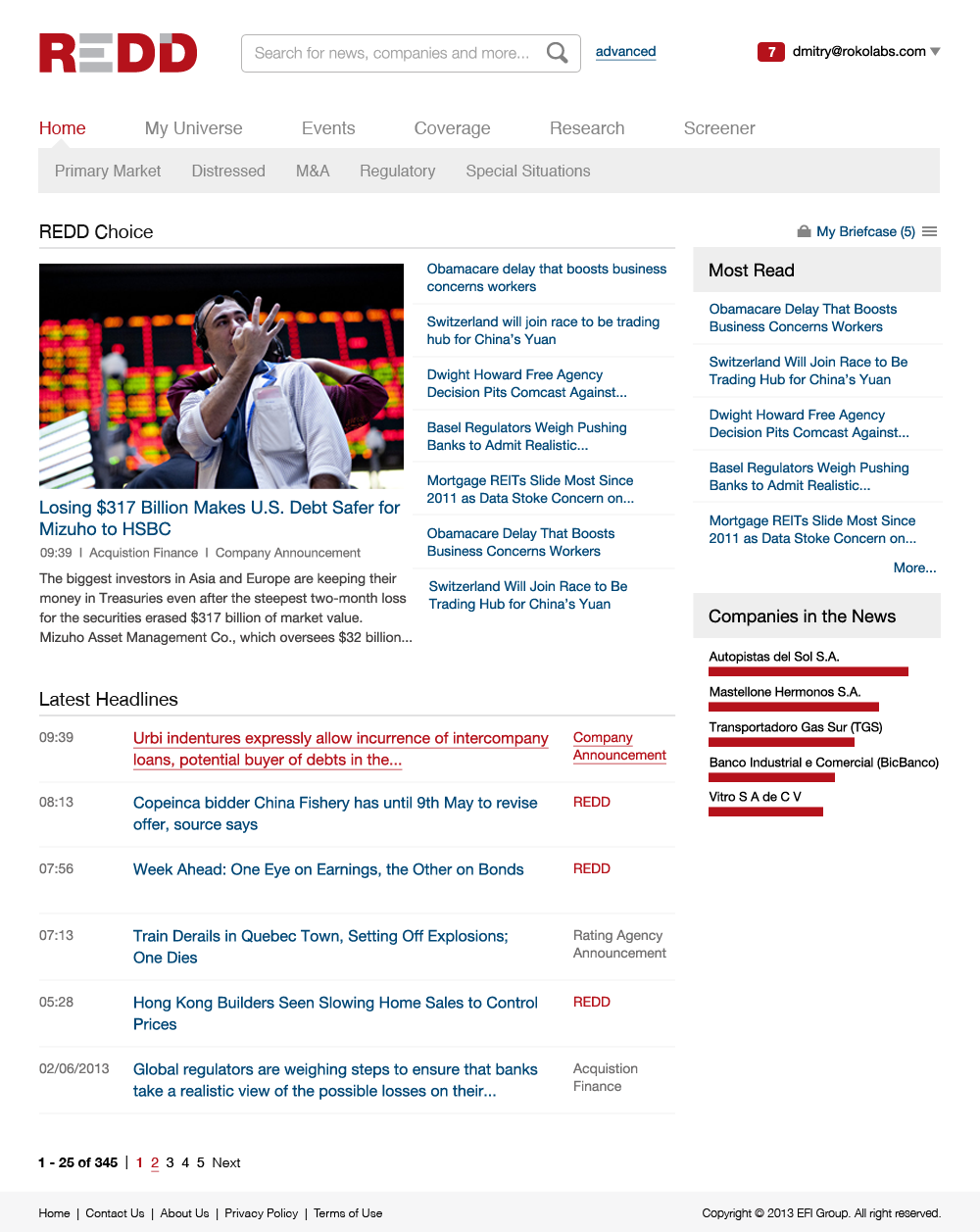The image size is (980, 1232).
Task: Open the briefcase icon beside My Briefcase
Action: [x=804, y=231]
